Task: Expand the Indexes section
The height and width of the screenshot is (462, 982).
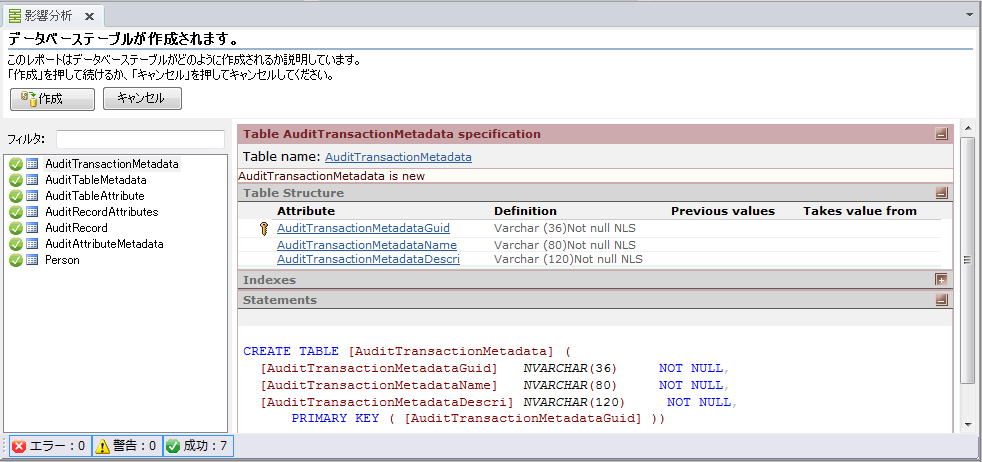Action: pos(941,280)
